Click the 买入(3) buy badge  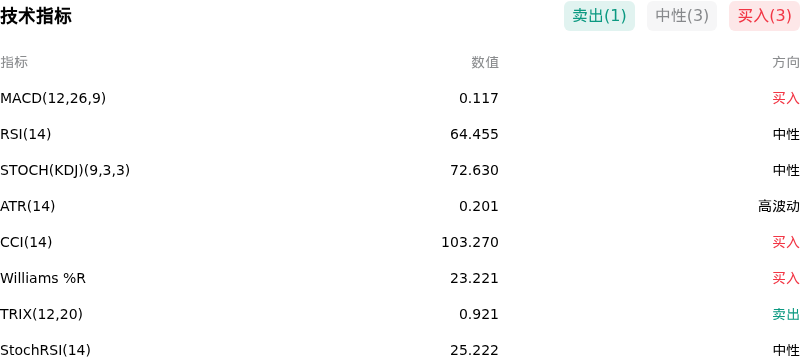[x=764, y=16]
